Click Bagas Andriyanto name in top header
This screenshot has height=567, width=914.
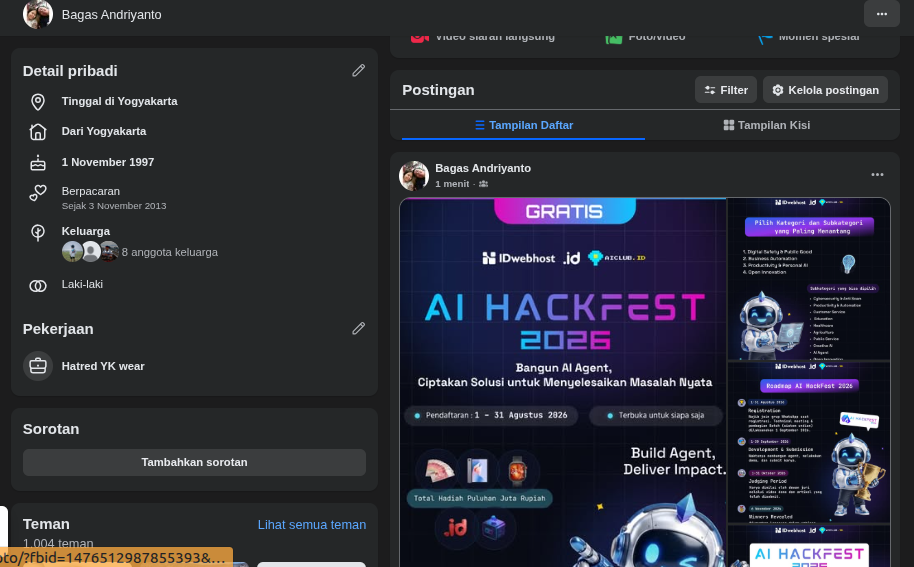(x=111, y=15)
